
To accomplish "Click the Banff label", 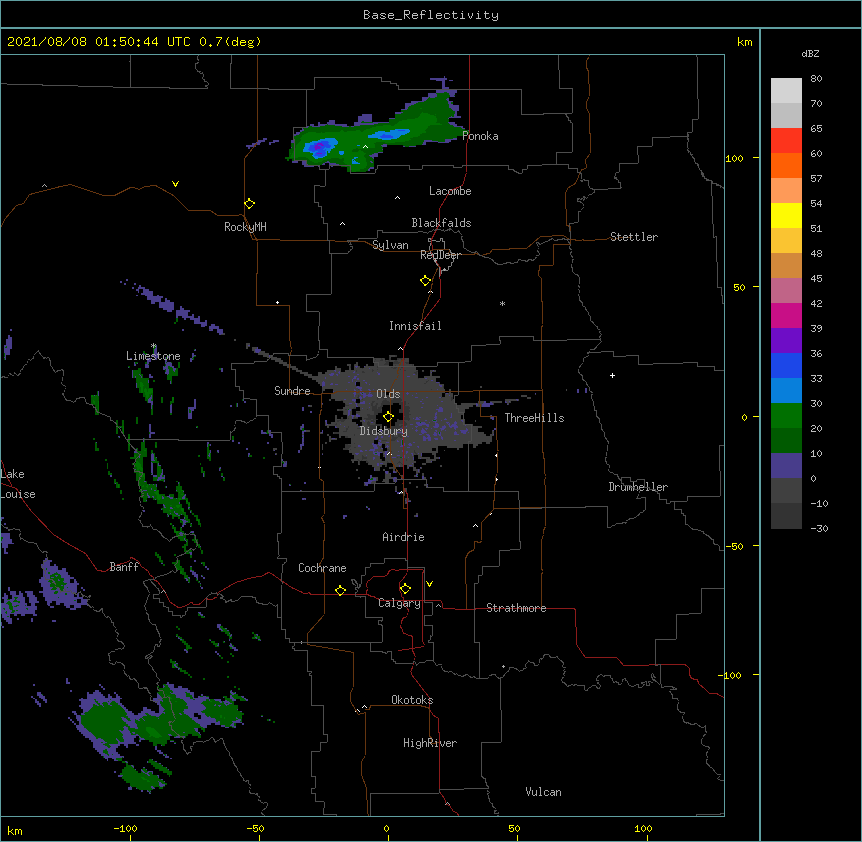I will tap(124, 567).
